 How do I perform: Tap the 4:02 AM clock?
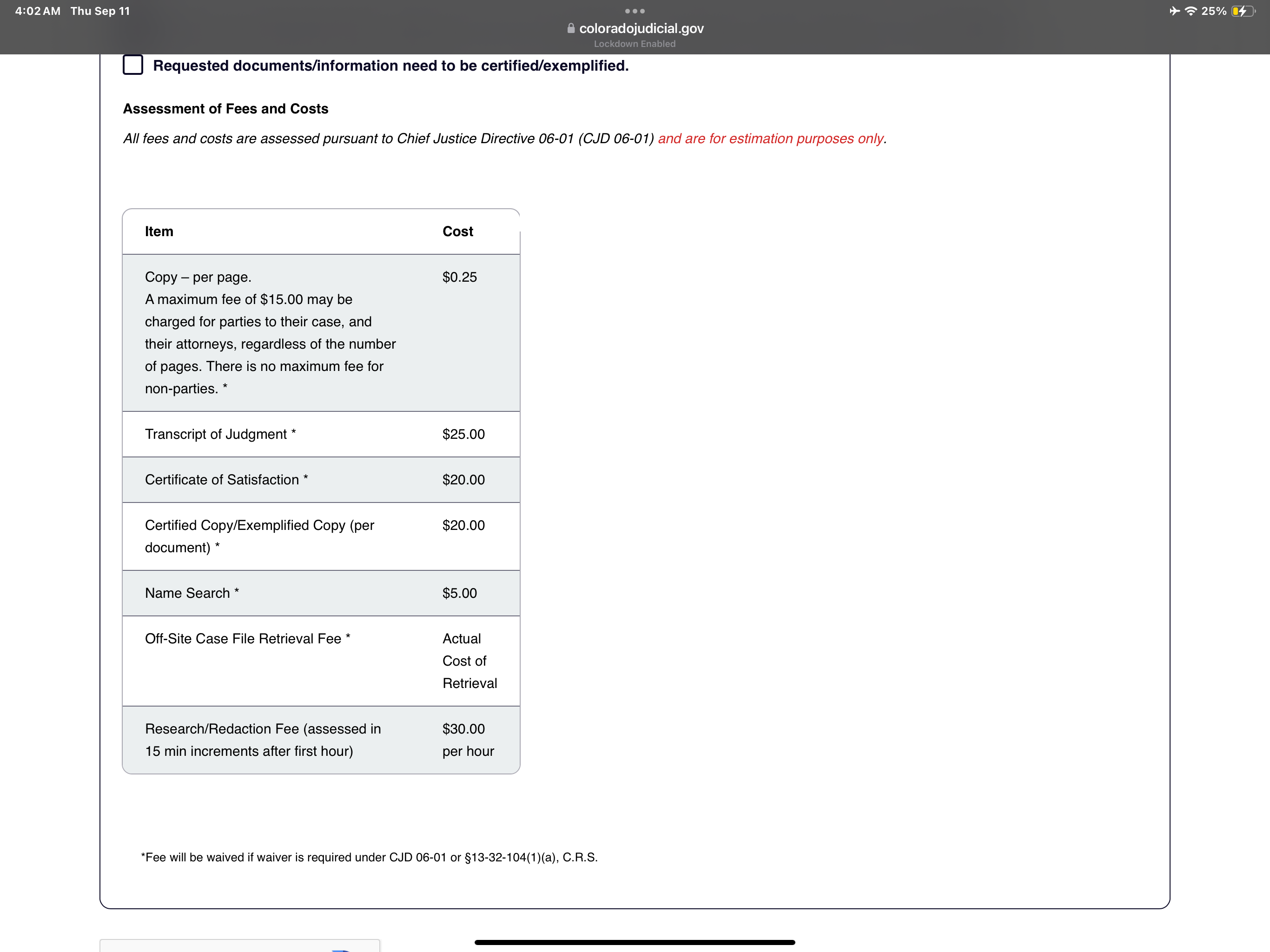point(37,11)
